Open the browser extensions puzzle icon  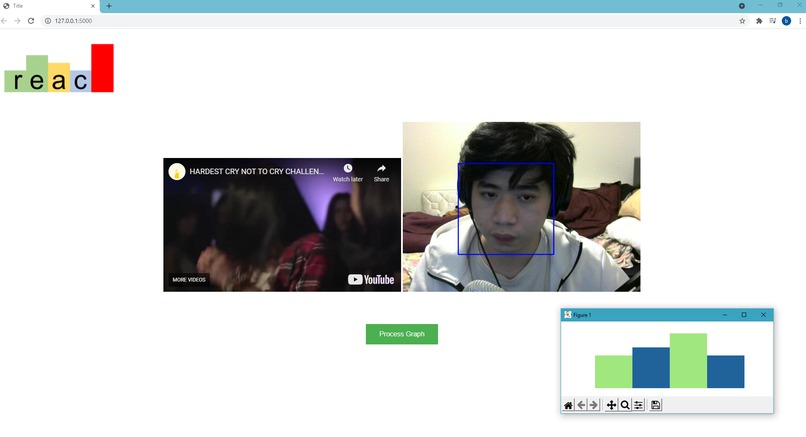tap(759, 21)
